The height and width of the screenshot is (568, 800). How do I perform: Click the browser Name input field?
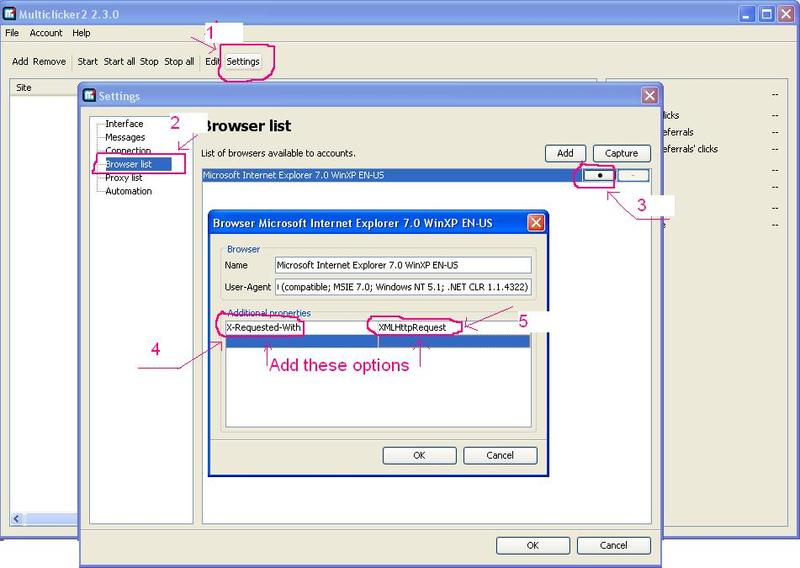tap(403, 265)
